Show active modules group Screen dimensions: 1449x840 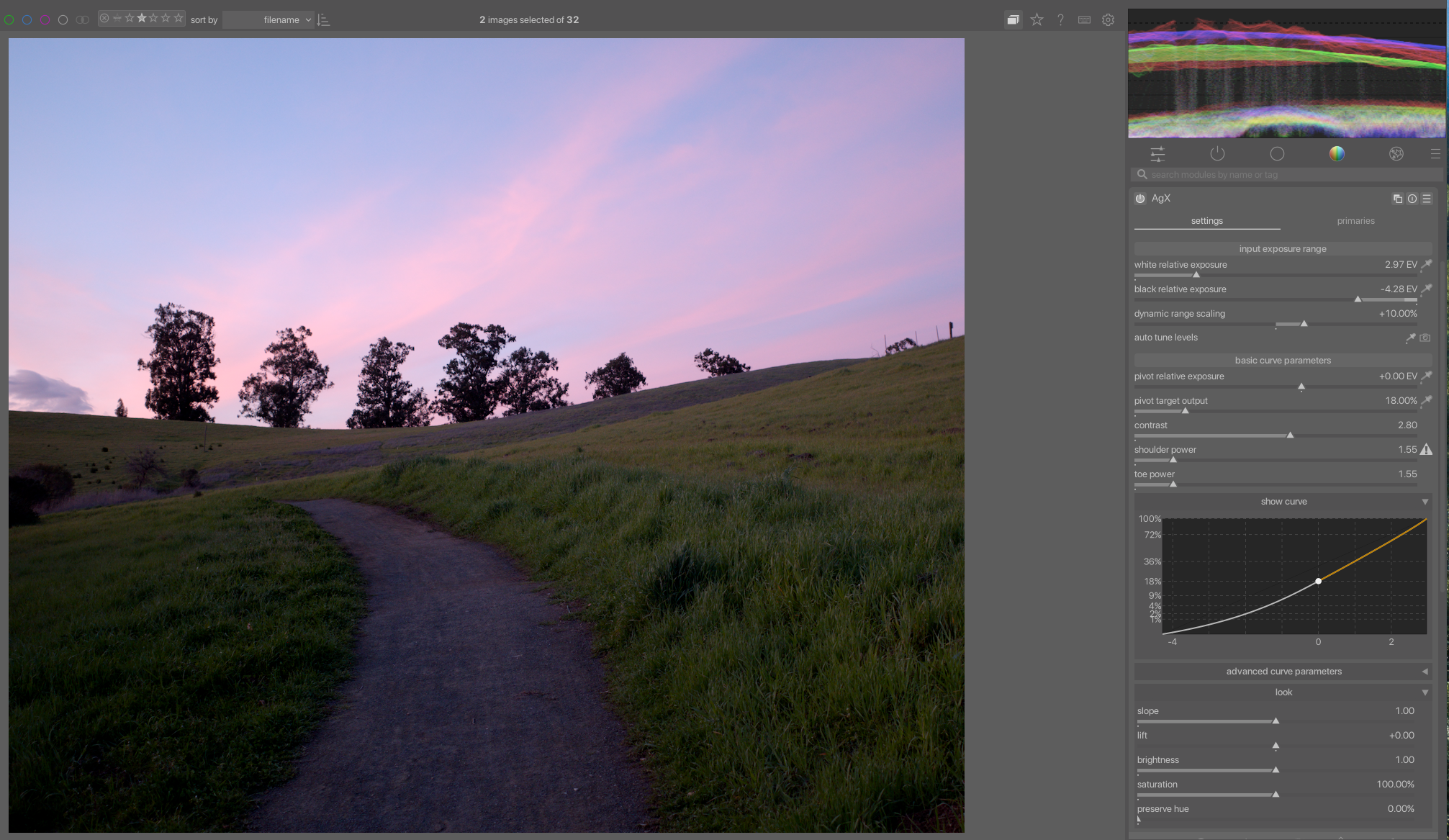(1217, 153)
